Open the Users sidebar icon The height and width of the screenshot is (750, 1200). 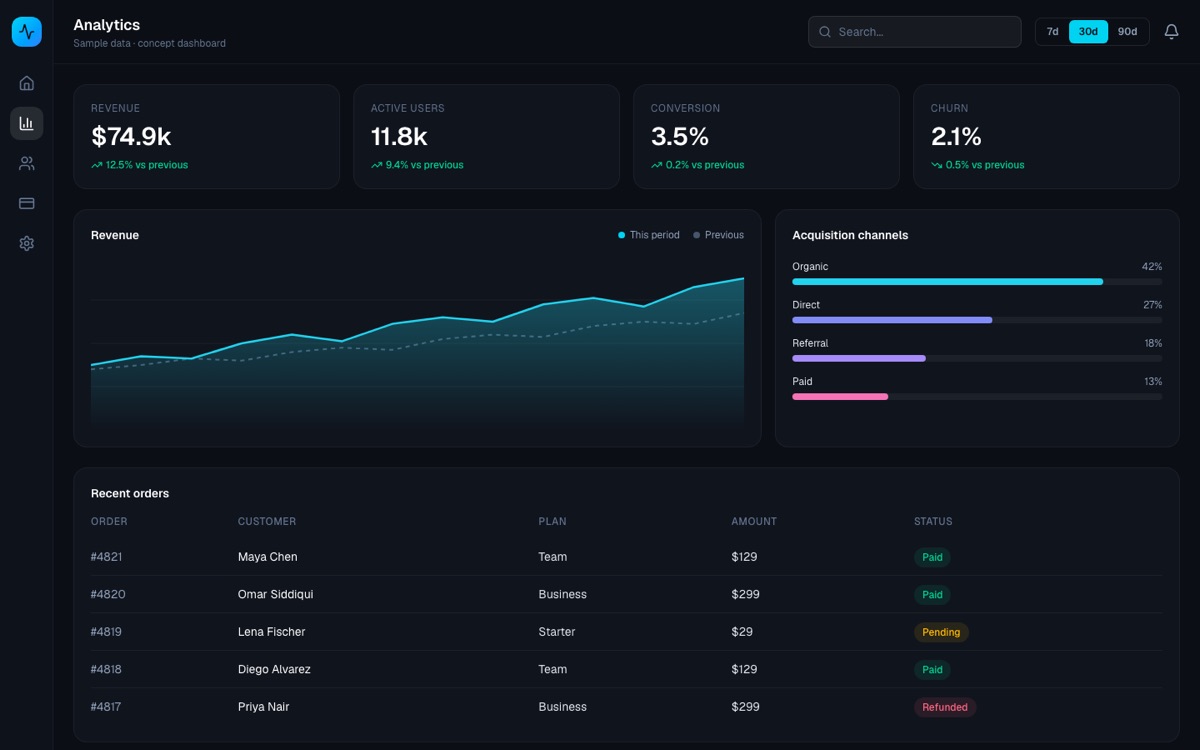click(x=27, y=163)
